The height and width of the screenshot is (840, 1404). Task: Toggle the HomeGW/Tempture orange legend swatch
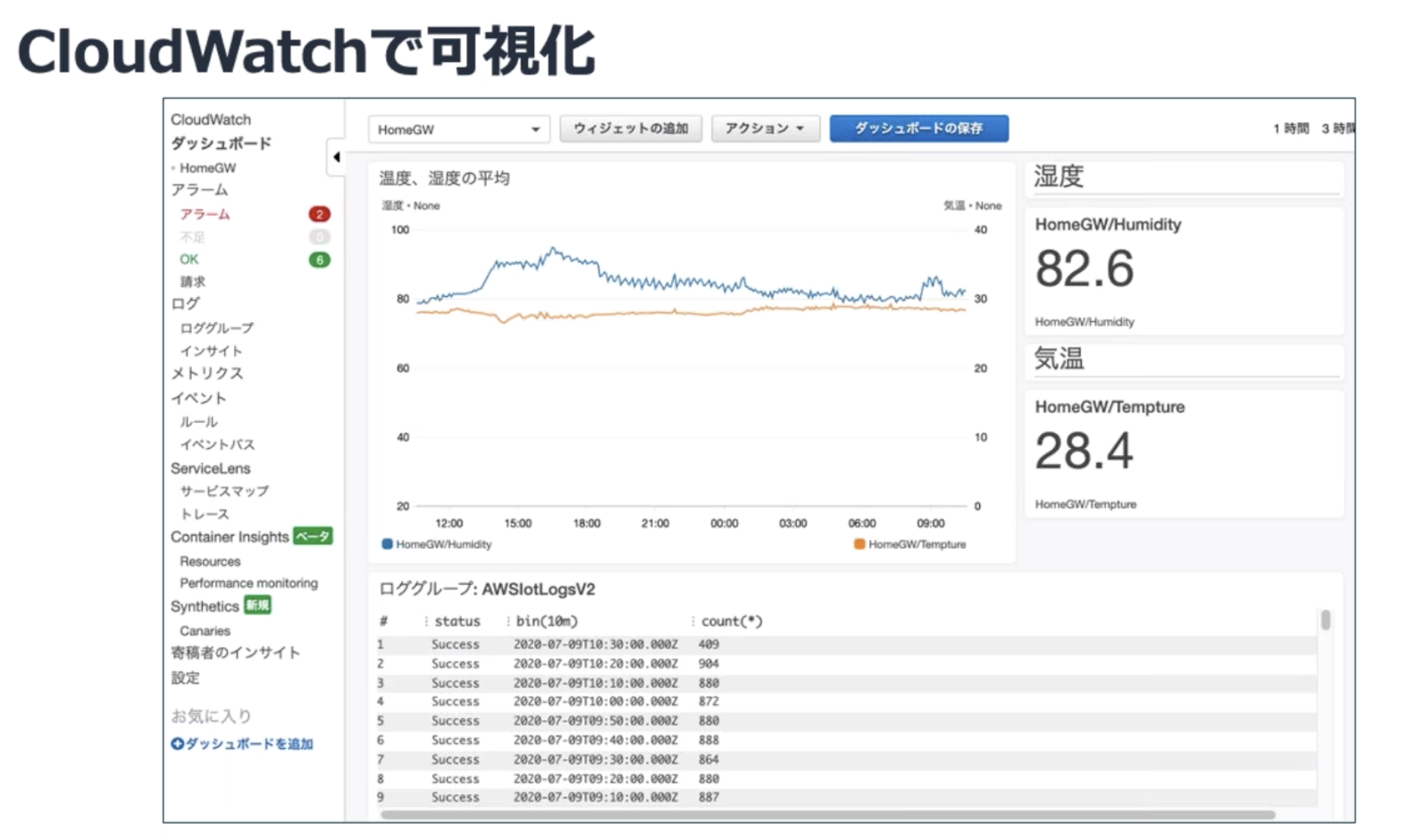tap(859, 544)
